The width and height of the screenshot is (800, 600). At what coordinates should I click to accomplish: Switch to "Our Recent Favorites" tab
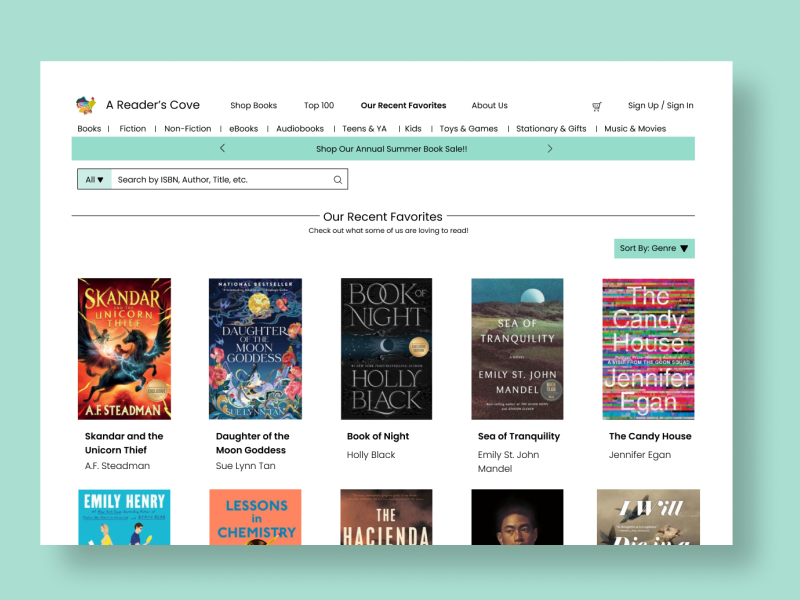point(404,105)
